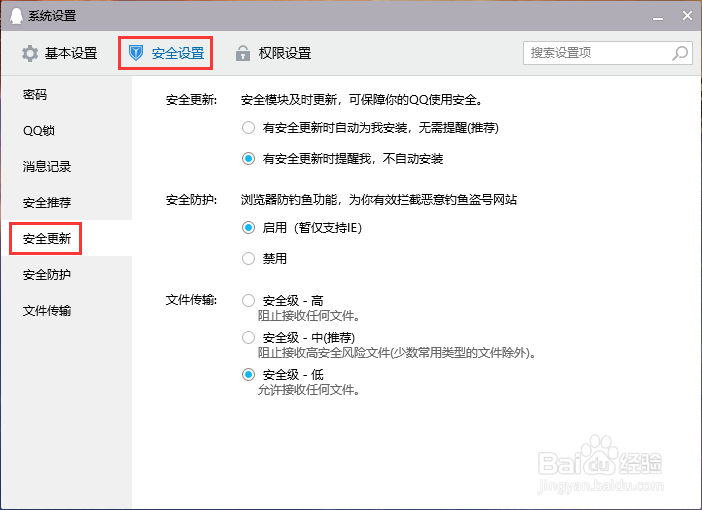Choose 安全级 - 低 radio option
Screen dimensions: 702x510
tap(248, 374)
